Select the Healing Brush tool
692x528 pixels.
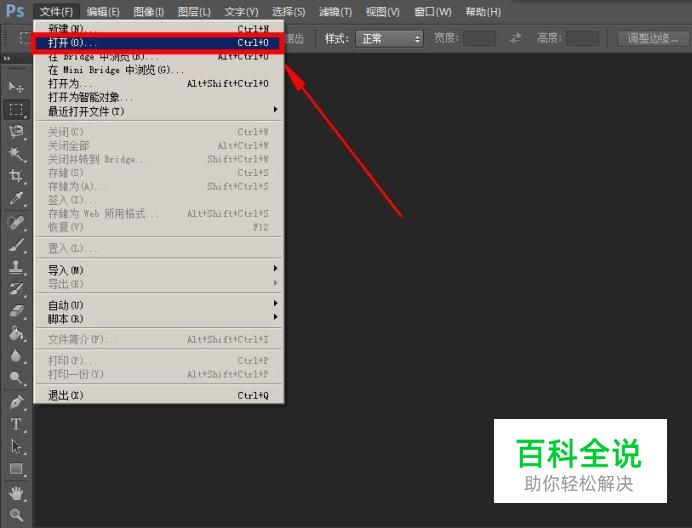[x=16, y=223]
